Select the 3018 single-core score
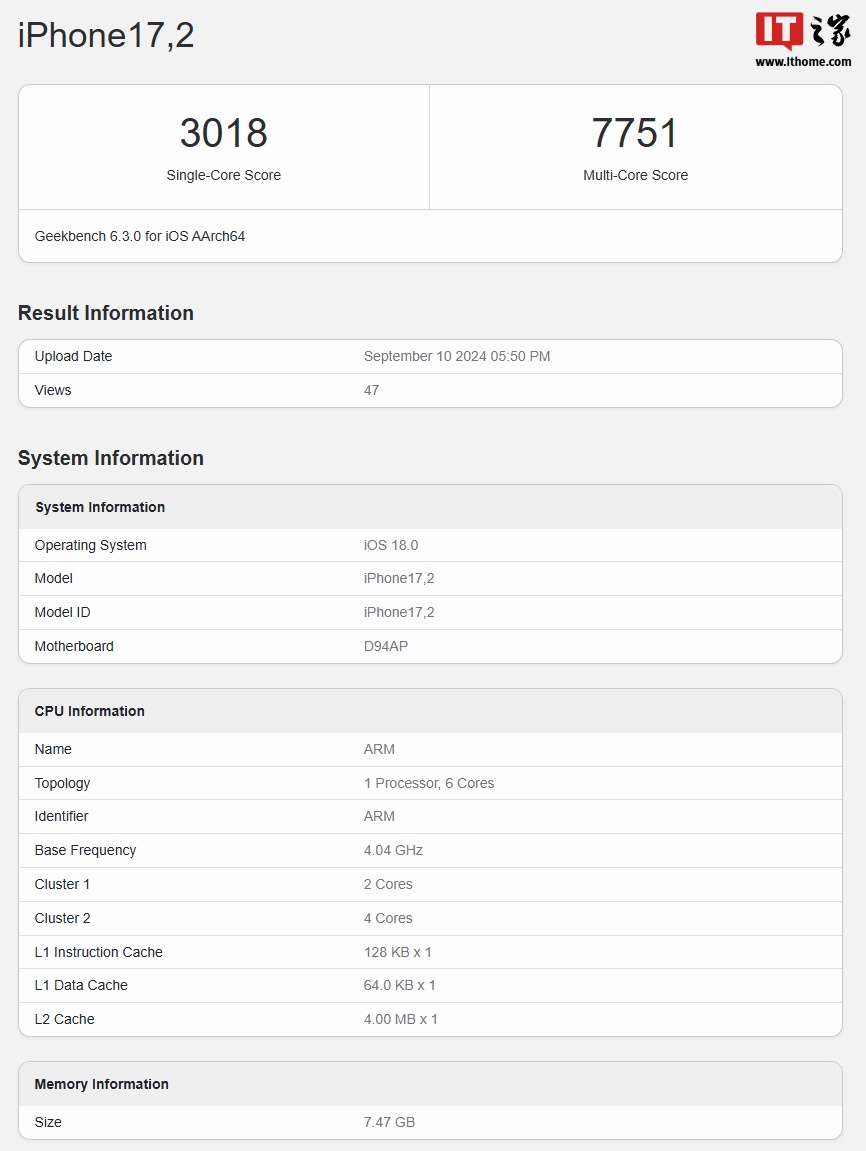Screen dimensions: 866x1151 coord(223,133)
